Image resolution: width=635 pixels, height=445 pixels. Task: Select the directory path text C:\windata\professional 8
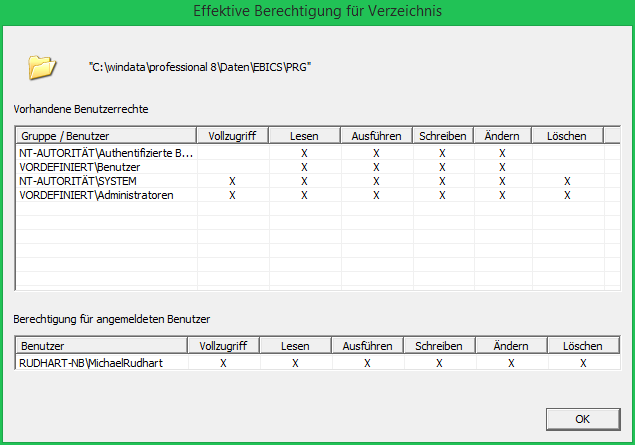154,67
